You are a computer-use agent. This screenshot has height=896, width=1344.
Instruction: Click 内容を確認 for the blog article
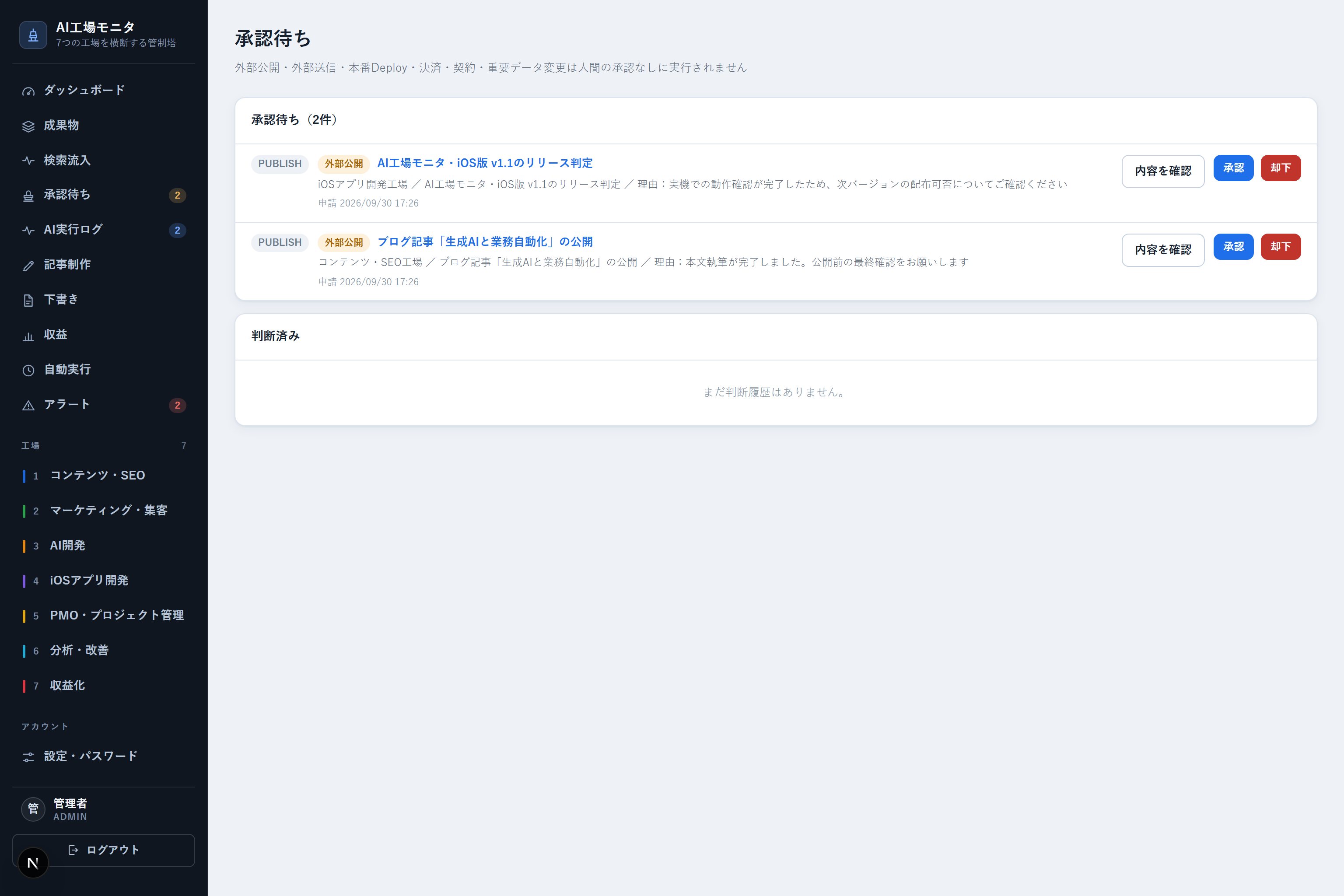1163,250
